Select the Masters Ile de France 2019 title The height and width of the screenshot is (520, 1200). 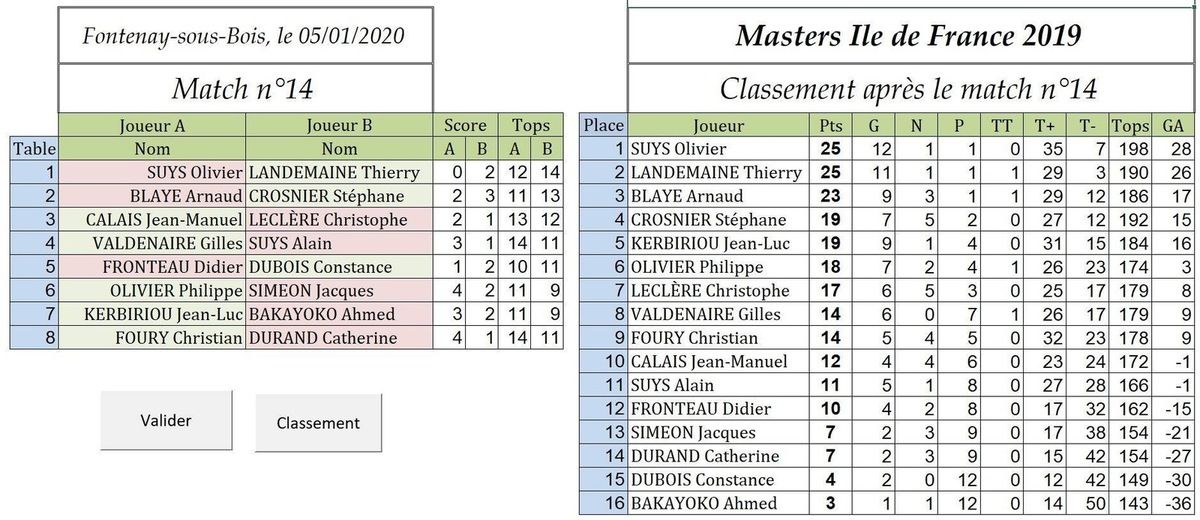908,36
